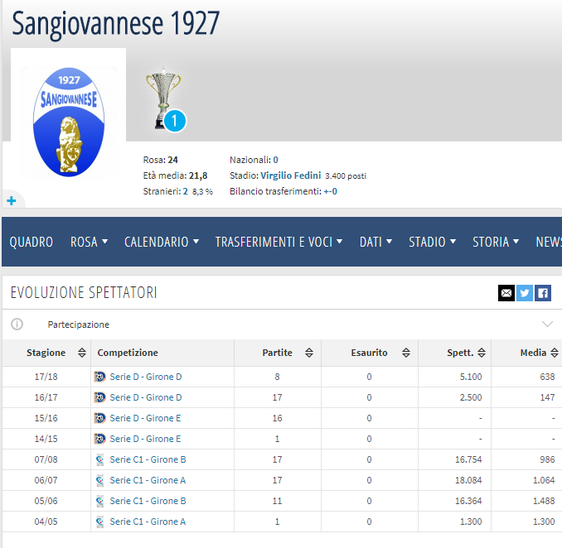The height and width of the screenshot is (548, 562).
Task: Sort table by Esaurito column
Action: tap(406, 353)
